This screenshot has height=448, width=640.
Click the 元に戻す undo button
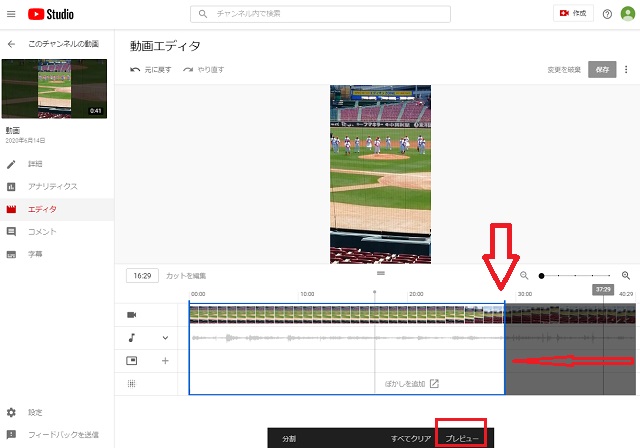pyautogui.click(x=151, y=70)
